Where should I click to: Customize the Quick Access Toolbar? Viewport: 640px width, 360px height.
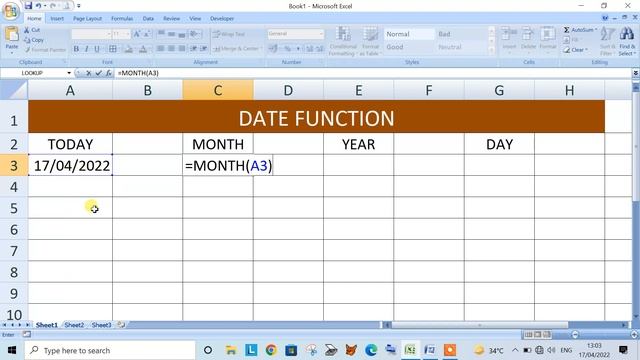pos(79,6)
